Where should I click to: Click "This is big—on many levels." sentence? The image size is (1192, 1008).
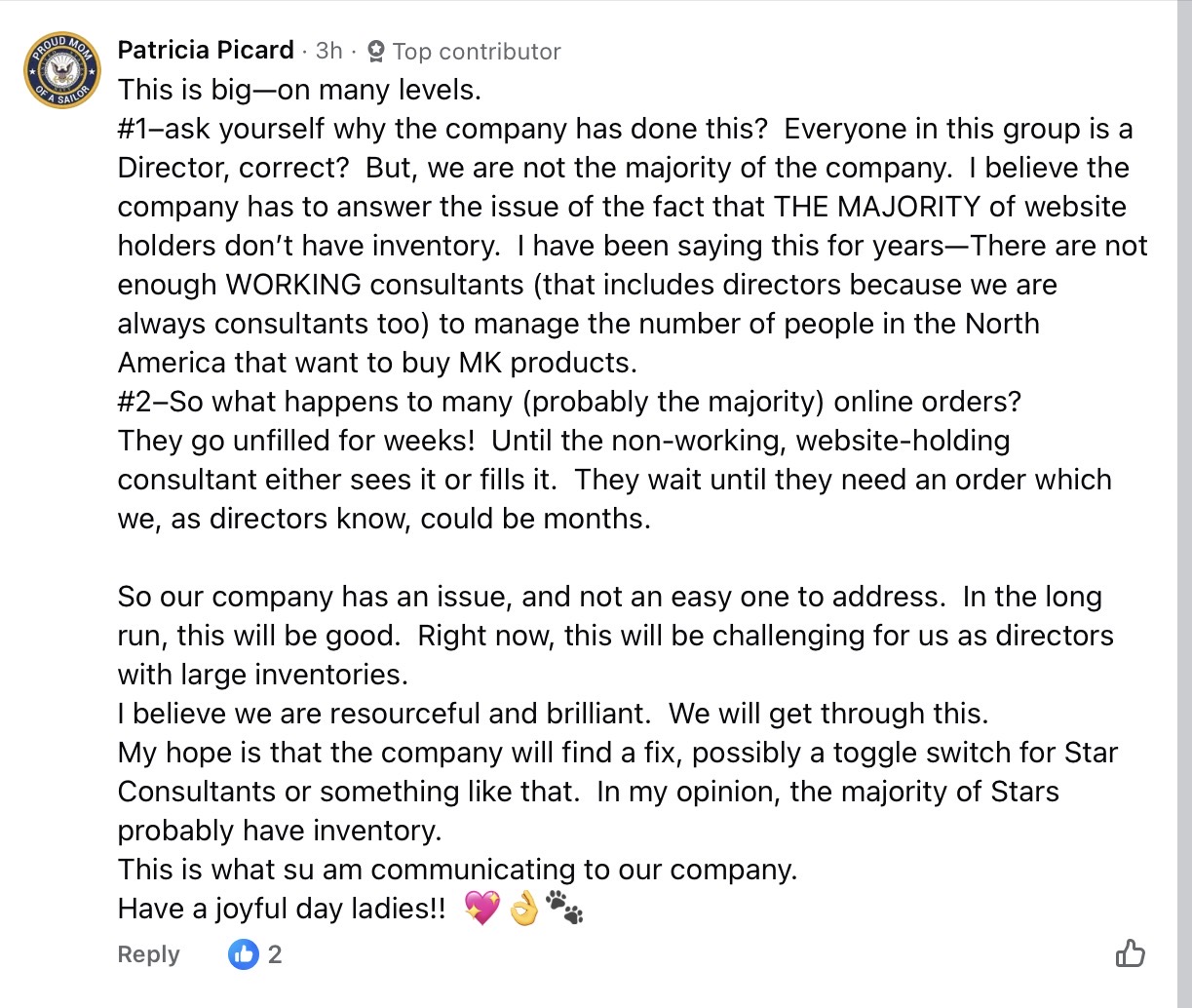(299, 90)
